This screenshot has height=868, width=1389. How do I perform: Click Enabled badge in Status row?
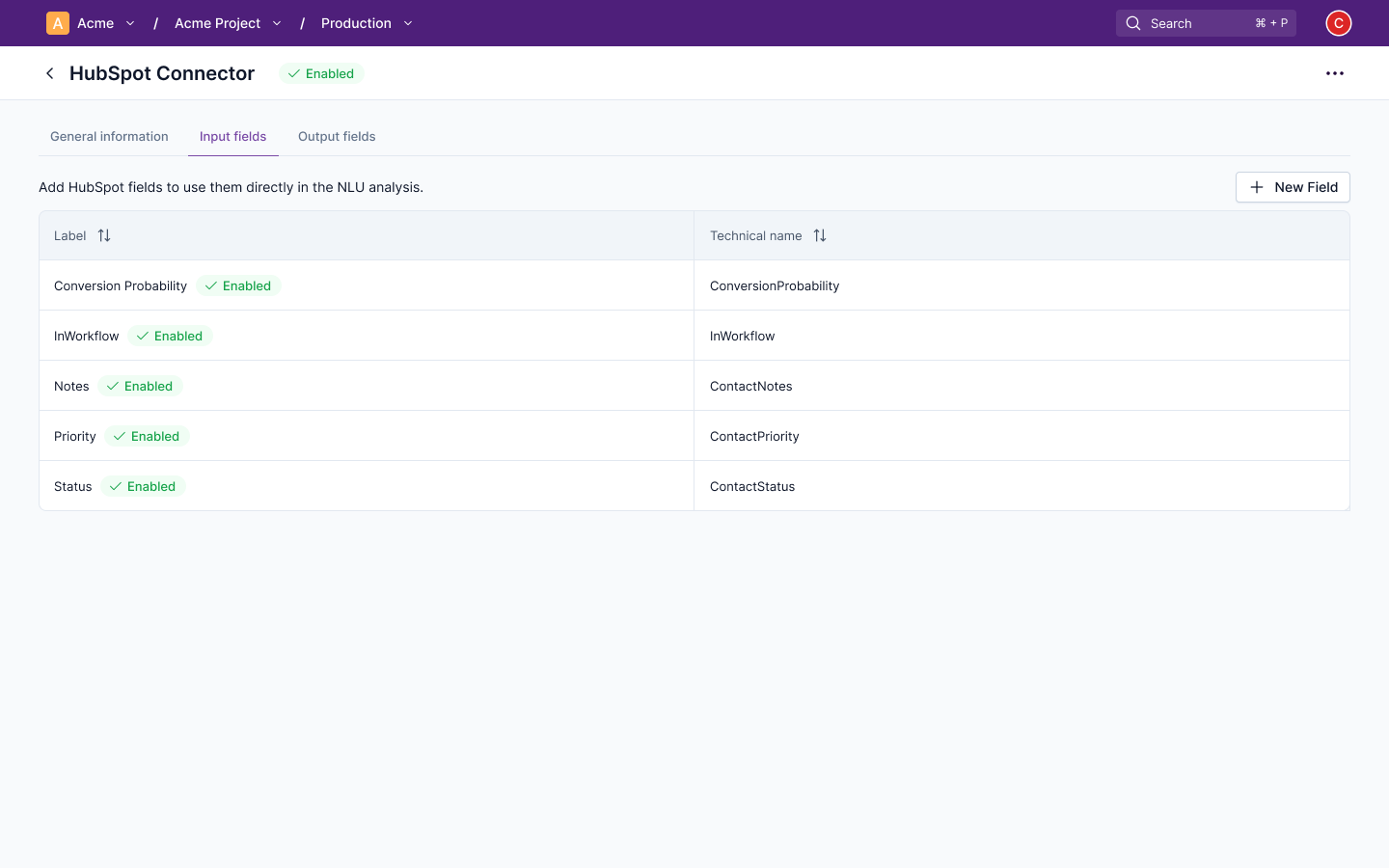tap(143, 486)
